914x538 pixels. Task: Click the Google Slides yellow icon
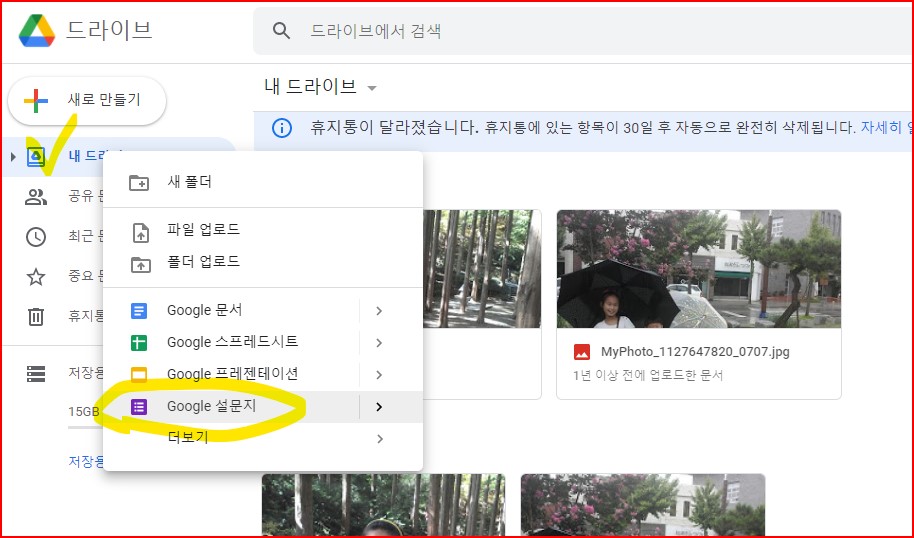pos(139,374)
